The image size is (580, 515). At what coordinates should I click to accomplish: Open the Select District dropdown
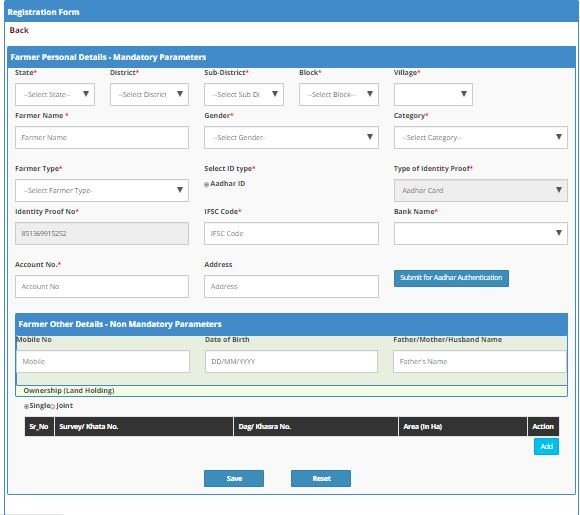149,94
